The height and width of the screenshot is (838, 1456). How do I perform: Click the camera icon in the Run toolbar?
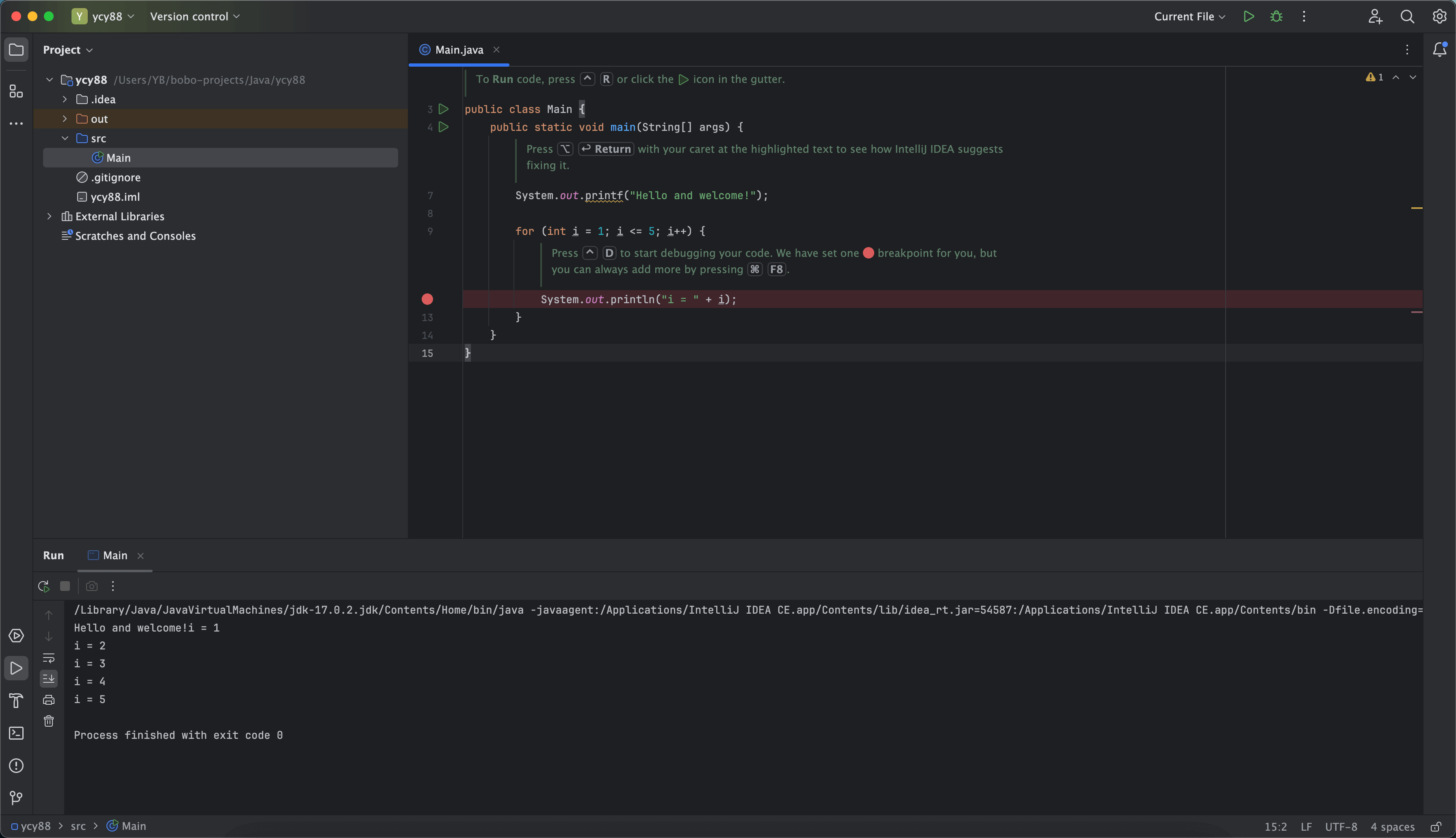point(91,586)
